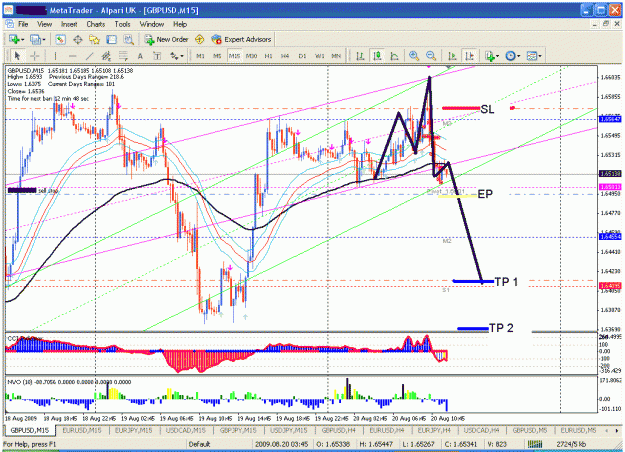
Task: Select the Crosshair tool
Action: [35, 56]
